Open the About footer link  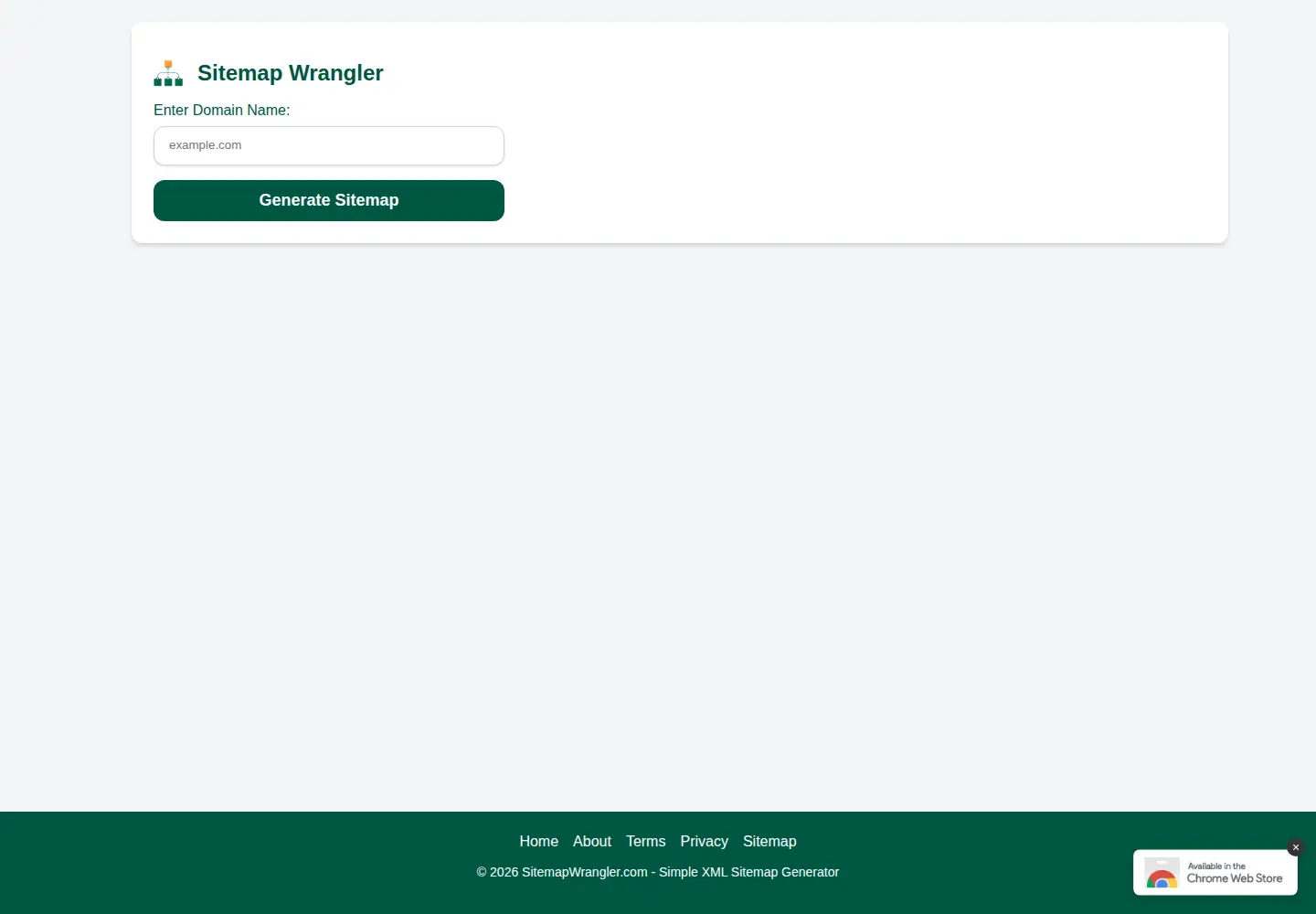pyautogui.click(x=592, y=841)
